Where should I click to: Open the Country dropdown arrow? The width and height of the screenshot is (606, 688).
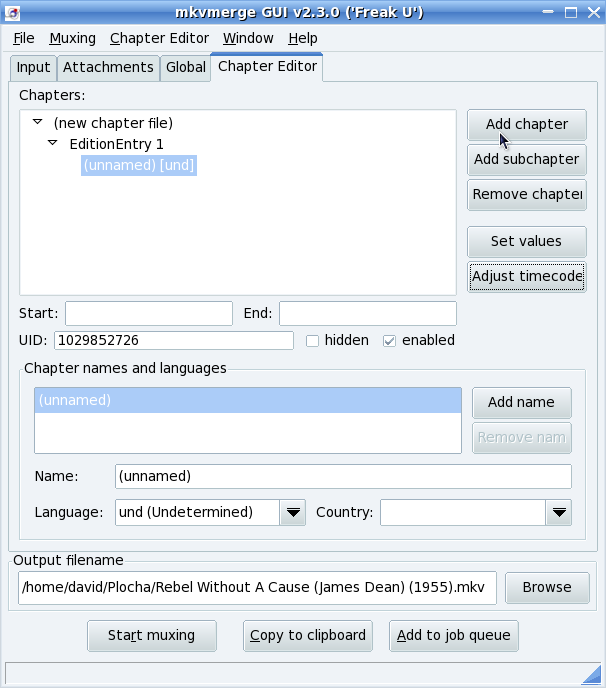pyautogui.click(x=559, y=512)
